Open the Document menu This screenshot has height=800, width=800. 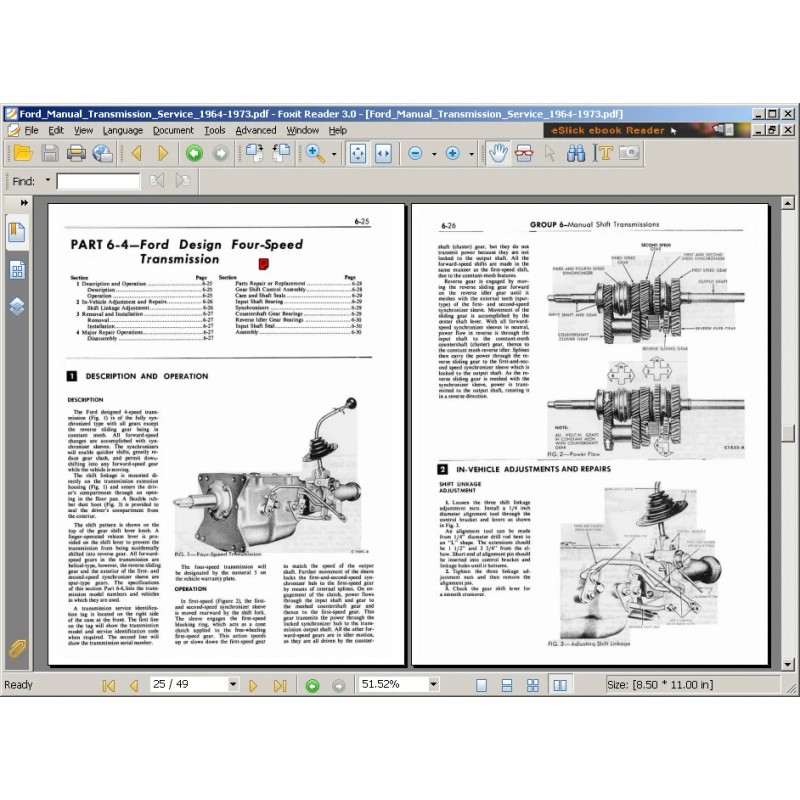point(173,130)
